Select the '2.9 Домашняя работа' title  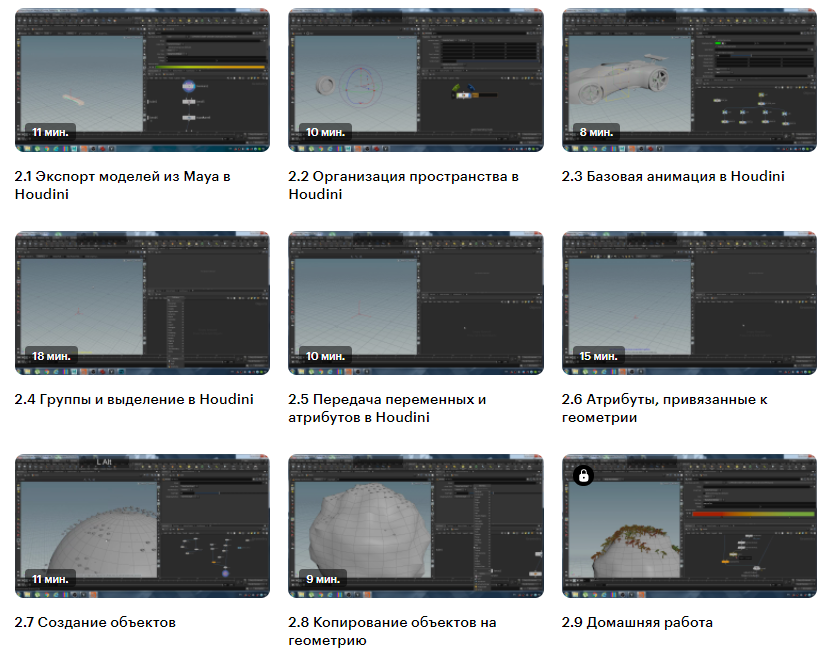pos(637,623)
